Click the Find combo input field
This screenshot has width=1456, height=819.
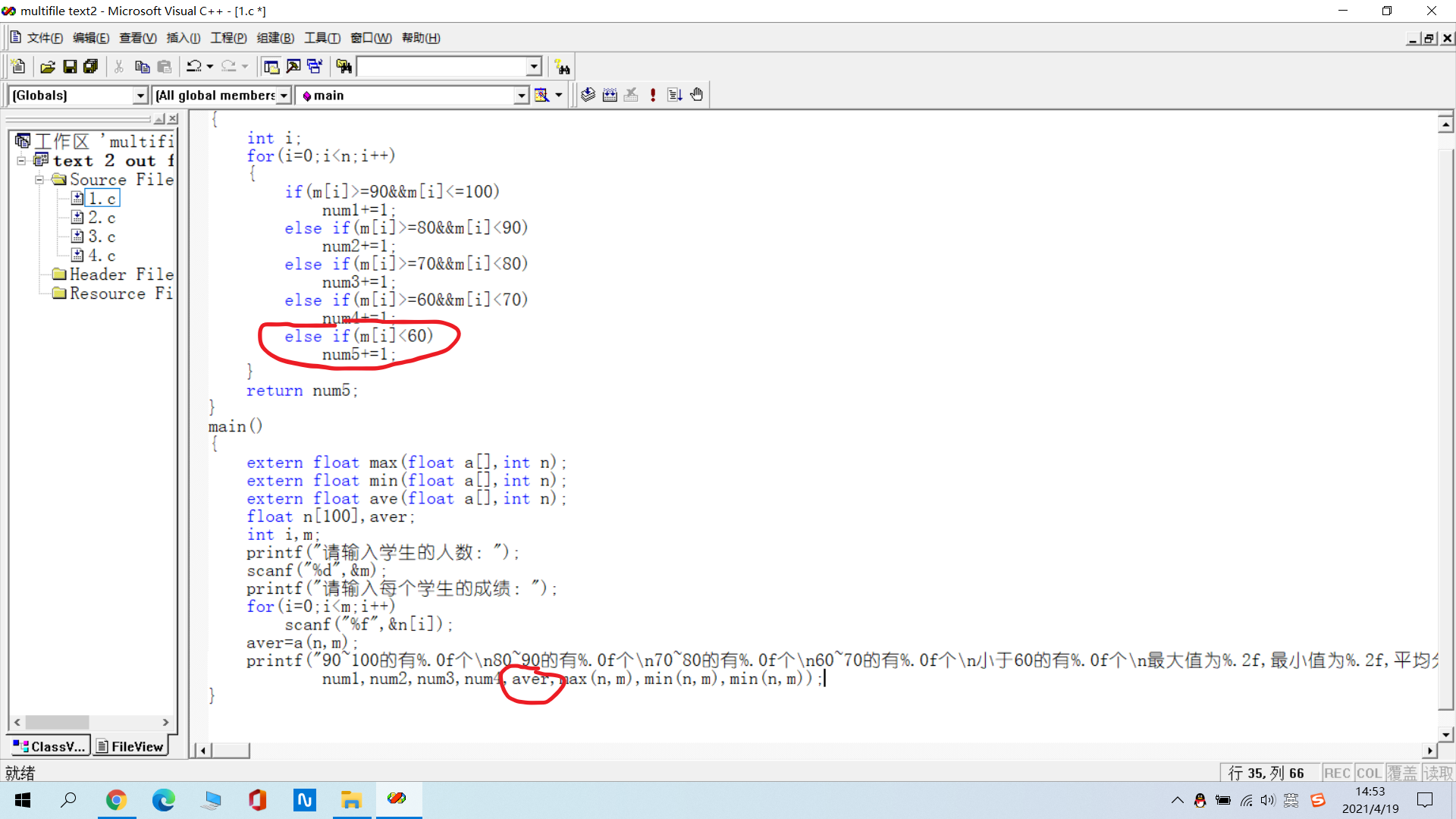pyautogui.click(x=442, y=67)
